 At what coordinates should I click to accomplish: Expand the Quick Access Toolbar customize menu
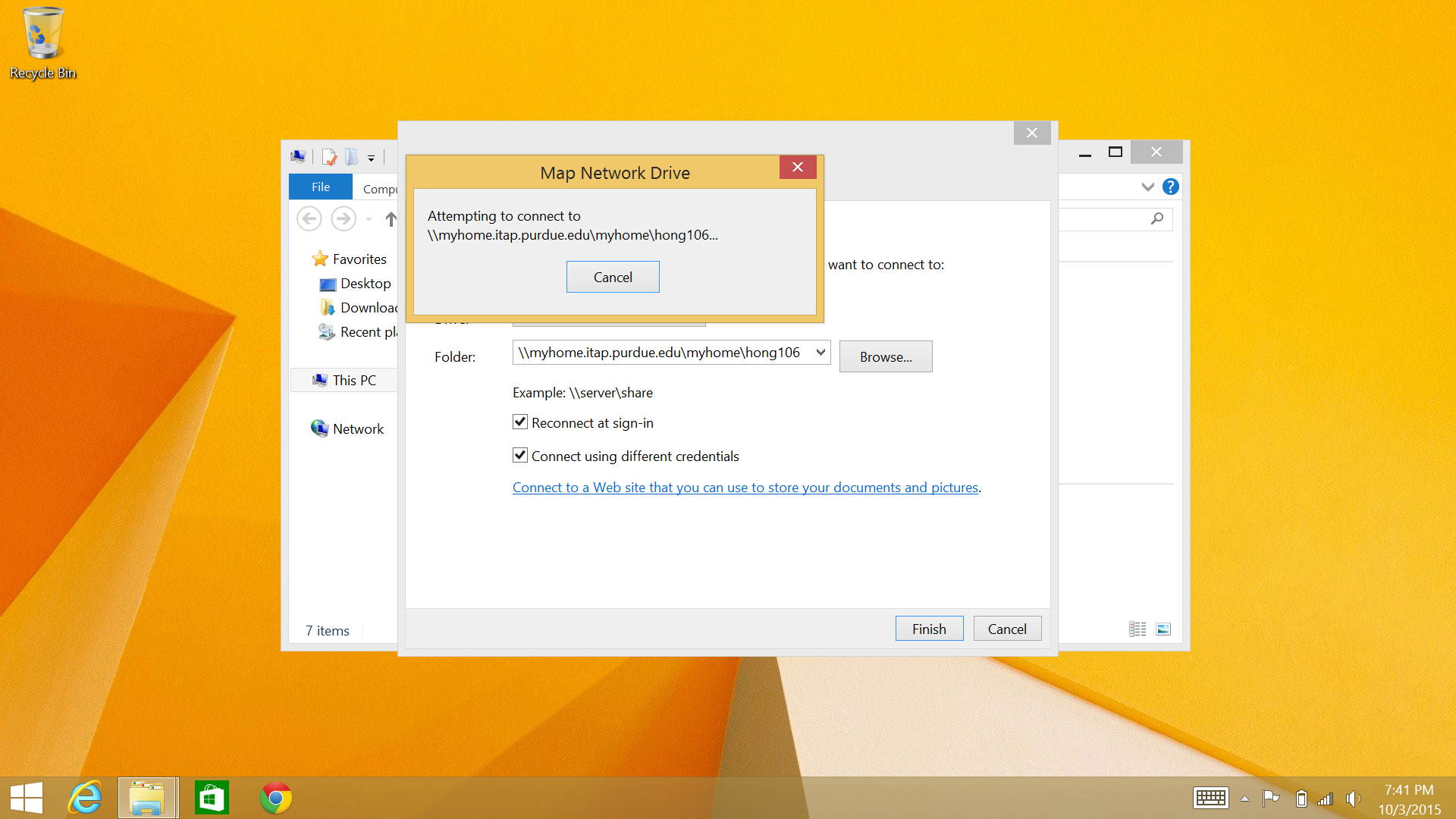point(371,158)
